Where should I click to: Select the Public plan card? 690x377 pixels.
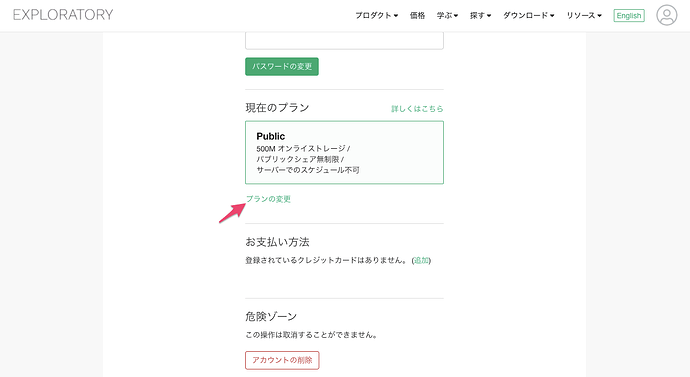click(x=344, y=153)
